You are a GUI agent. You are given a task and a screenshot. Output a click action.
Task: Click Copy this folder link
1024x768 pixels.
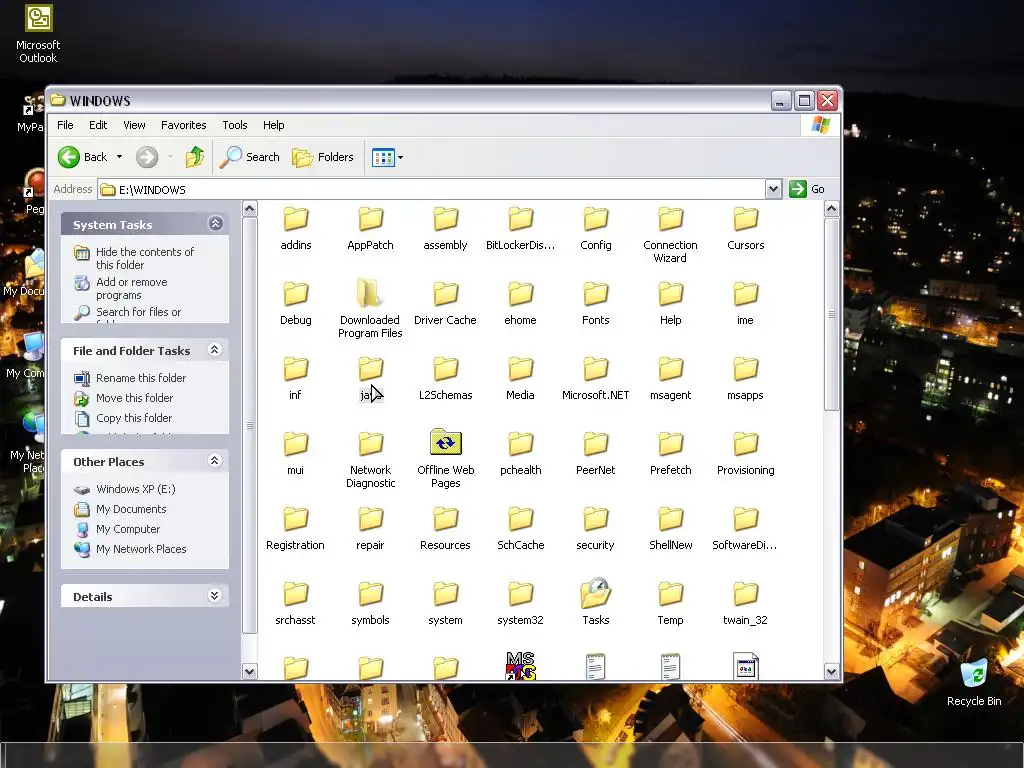134,418
